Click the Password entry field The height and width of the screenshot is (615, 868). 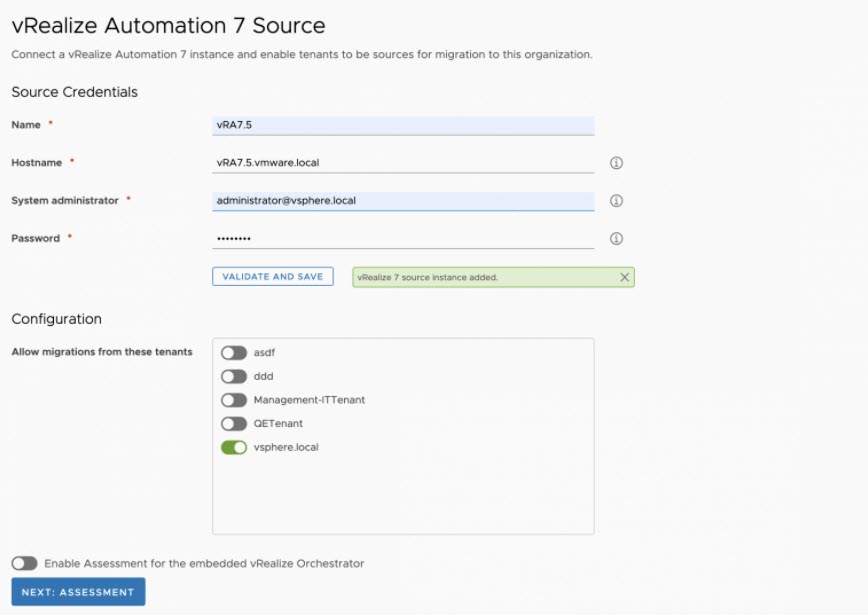403,238
